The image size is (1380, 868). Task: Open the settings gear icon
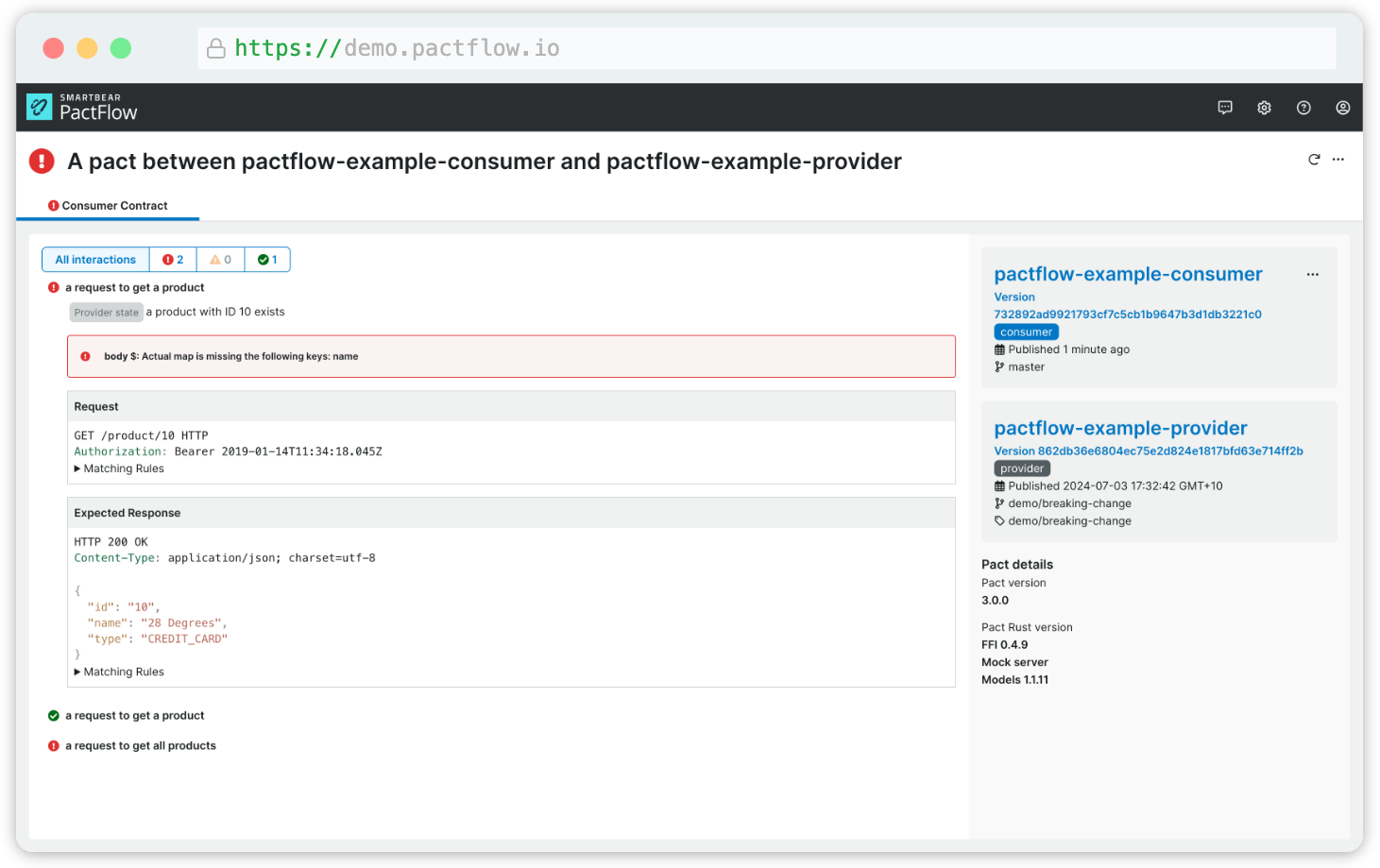pyautogui.click(x=1264, y=108)
